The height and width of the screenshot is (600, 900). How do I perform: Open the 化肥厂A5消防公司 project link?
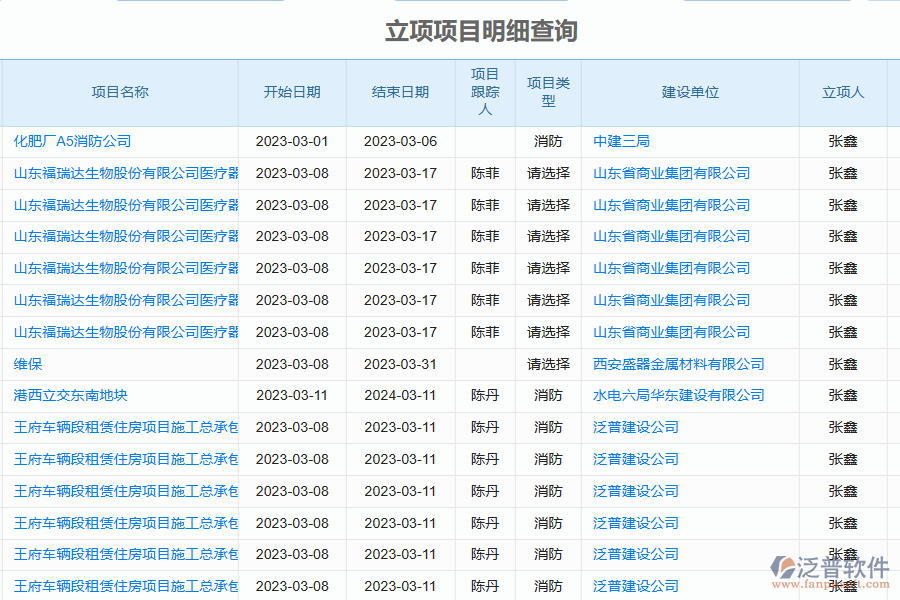[x=70, y=141]
